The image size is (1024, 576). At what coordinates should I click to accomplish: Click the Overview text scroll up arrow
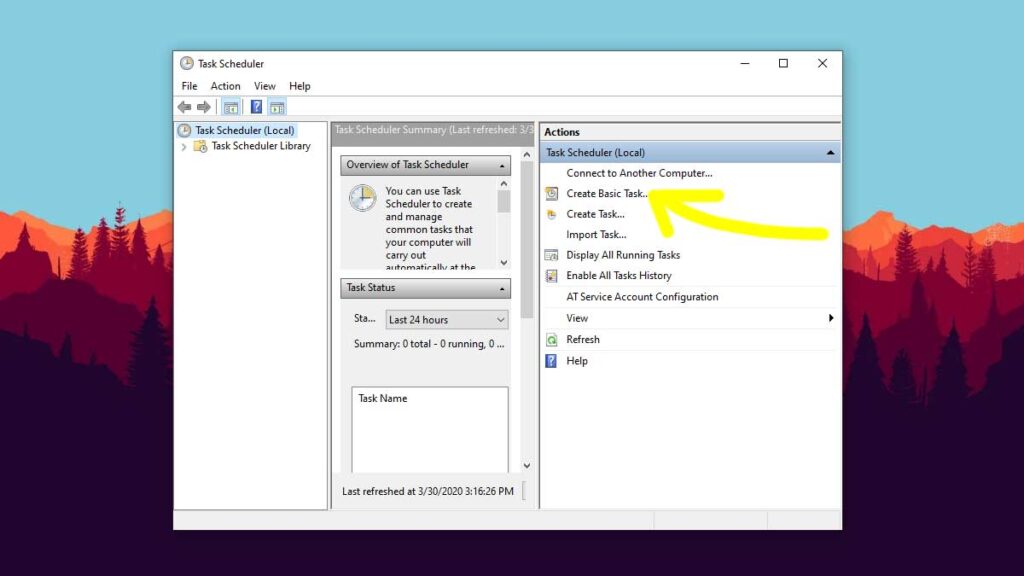pos(504,184)
